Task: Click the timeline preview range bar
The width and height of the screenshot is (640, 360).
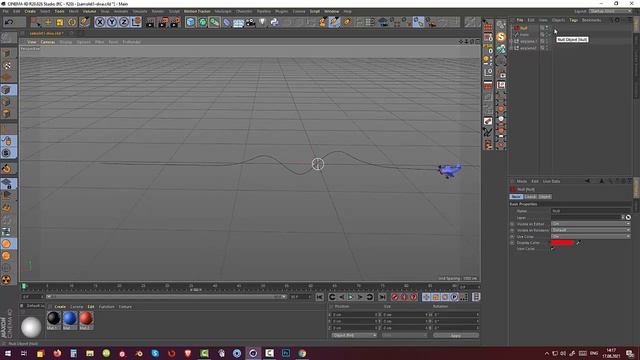Action: click(x=166, y=297)
